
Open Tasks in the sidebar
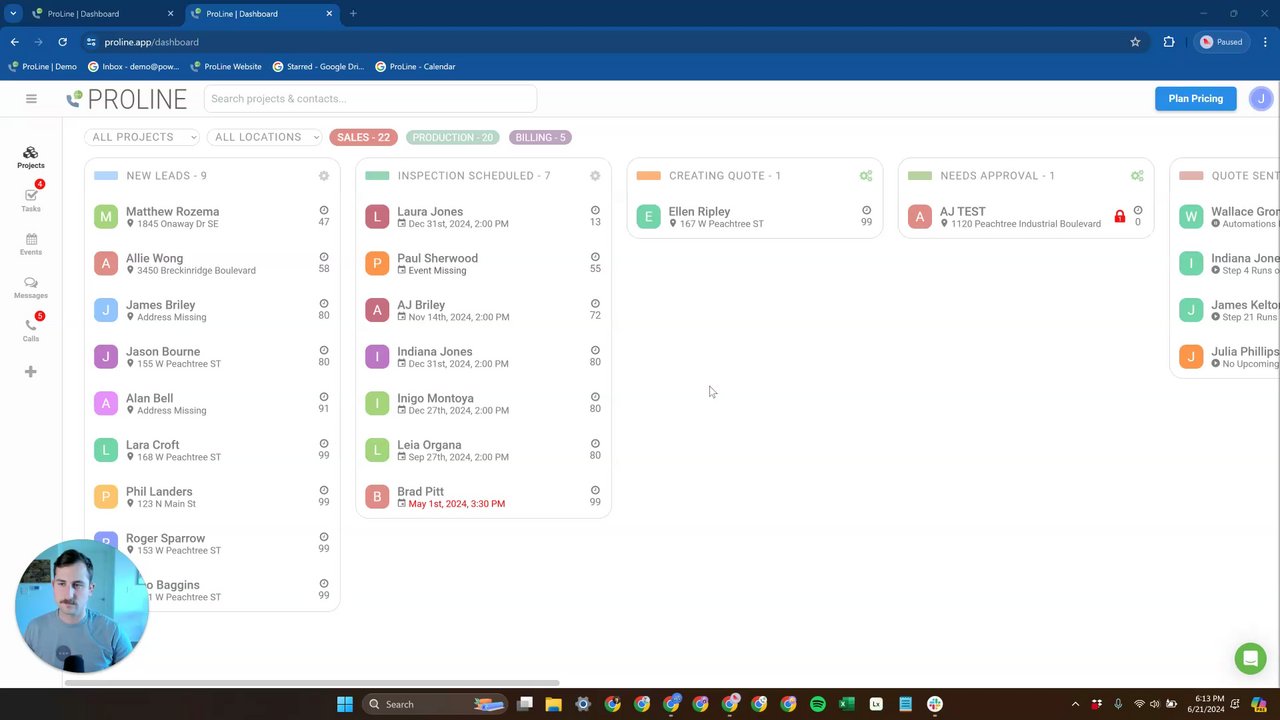coord(31,200)
